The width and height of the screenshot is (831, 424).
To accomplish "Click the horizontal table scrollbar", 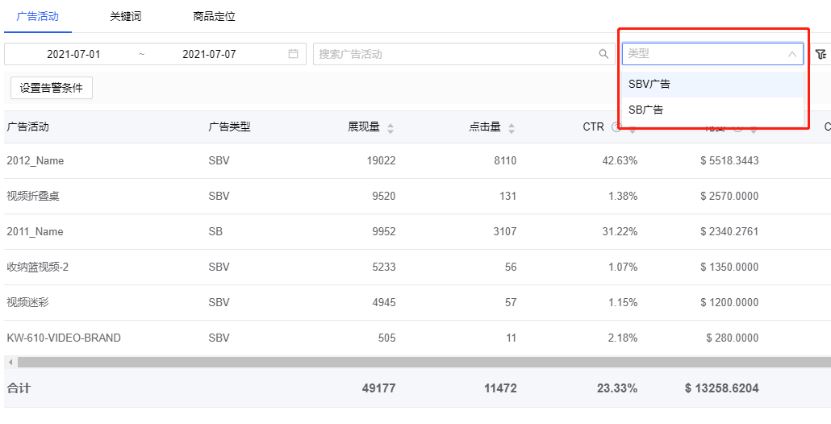I will 424,363.
